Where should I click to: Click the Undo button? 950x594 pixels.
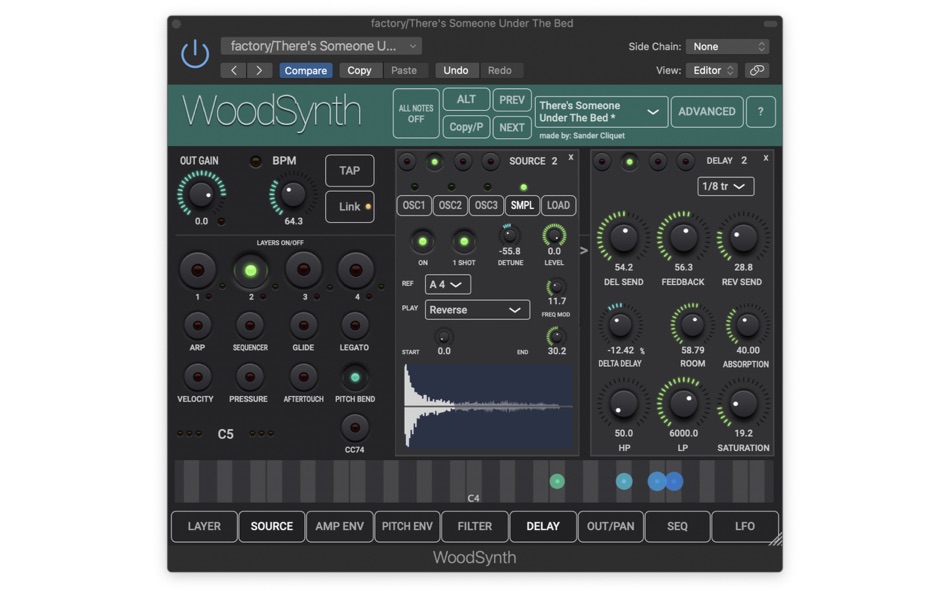(x=456, y=70)
